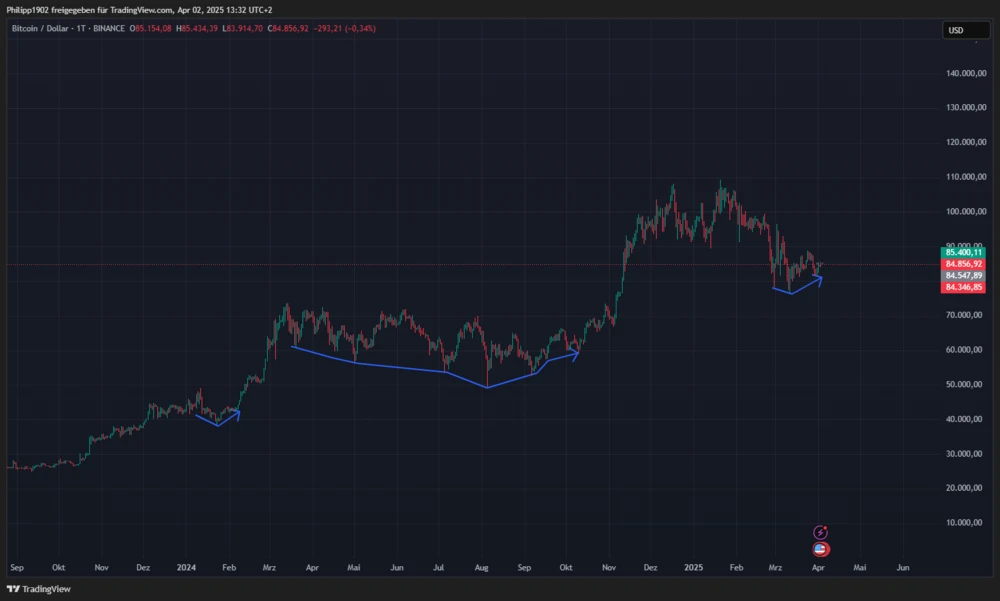Click the open value O 85.154,08

coord(150,29)
